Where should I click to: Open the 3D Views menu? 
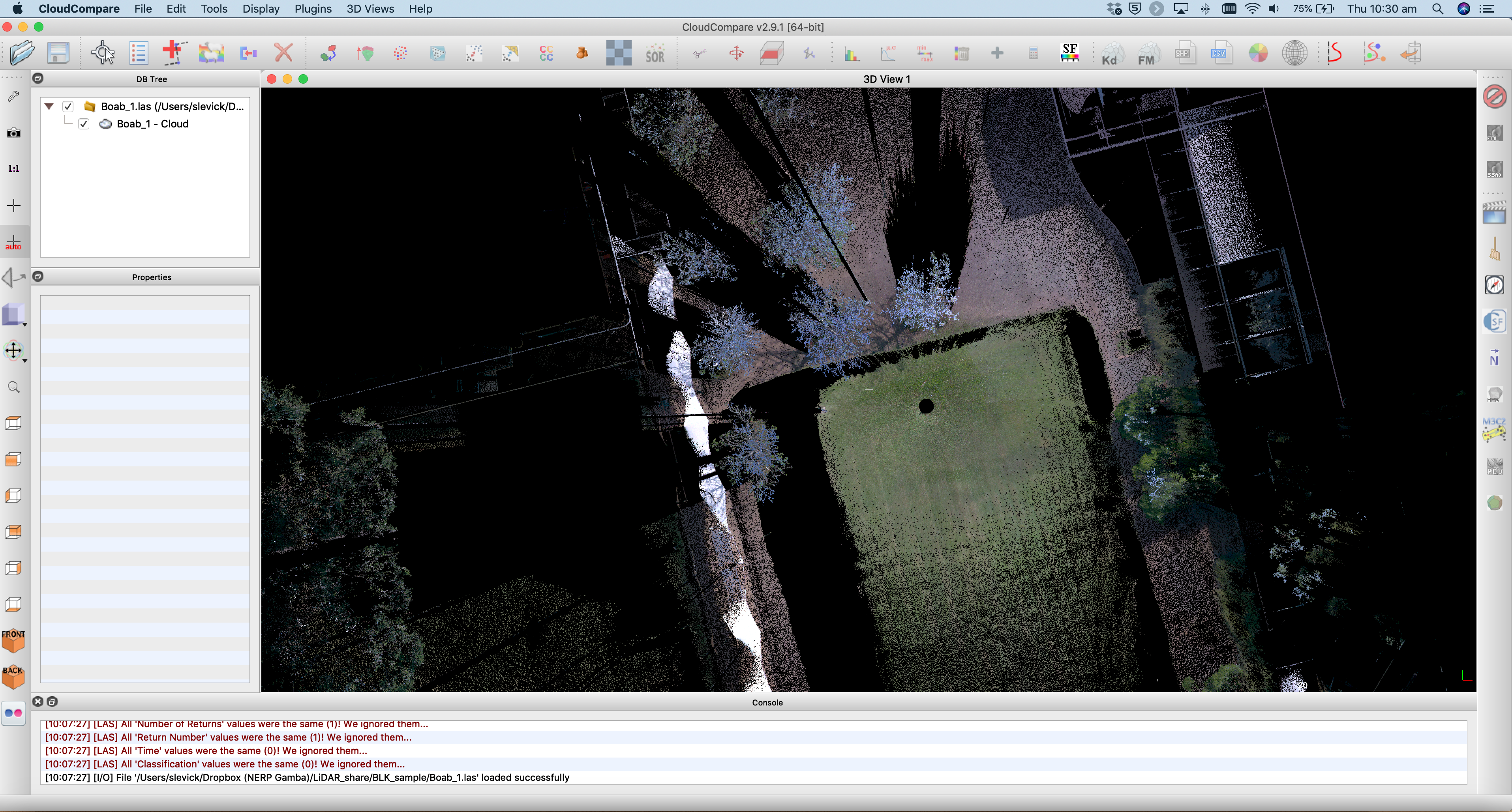[x=370, y=9]
